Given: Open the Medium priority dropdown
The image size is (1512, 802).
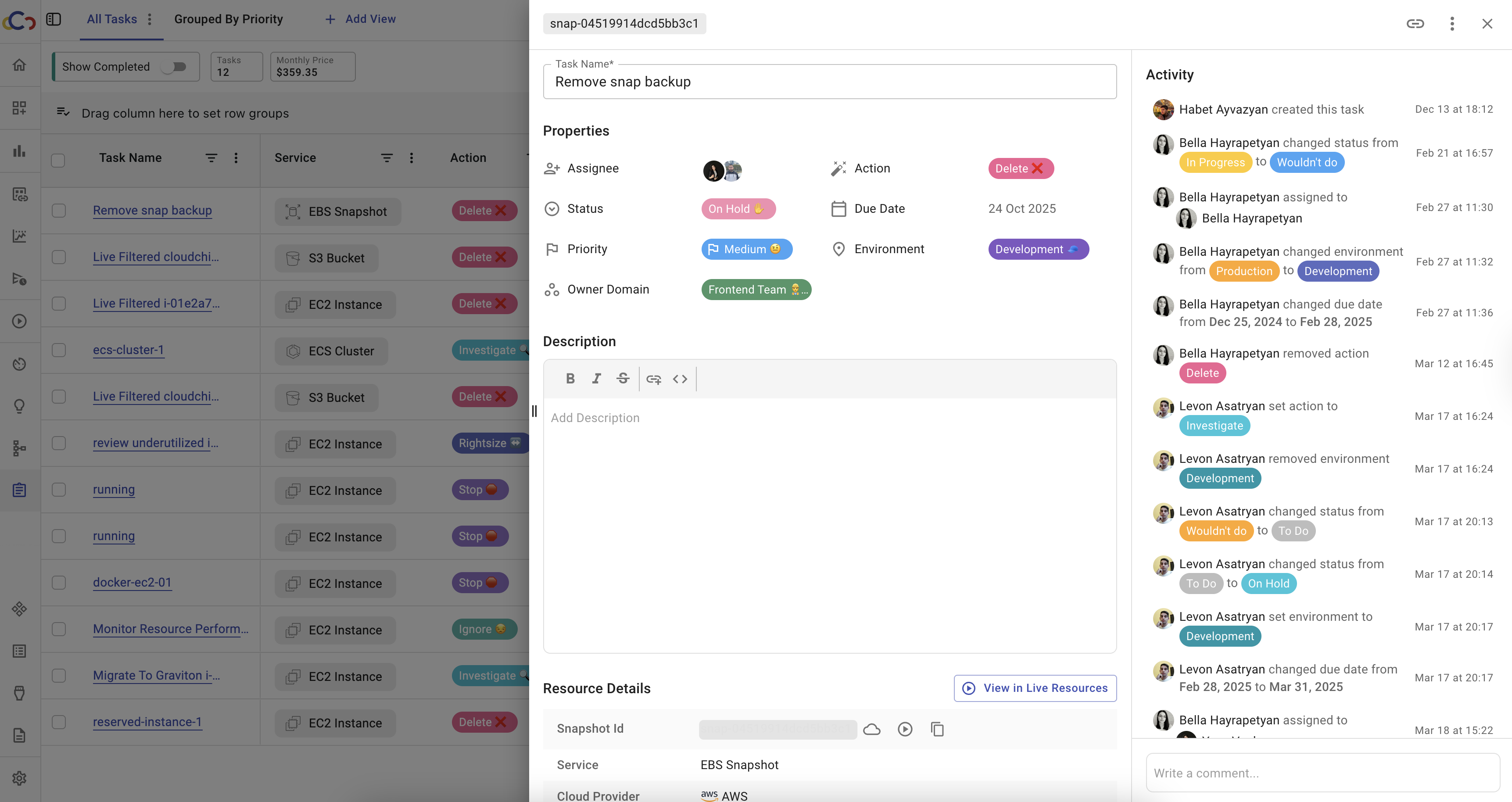Looking at the screenshot, I should [x=746, y=250].
